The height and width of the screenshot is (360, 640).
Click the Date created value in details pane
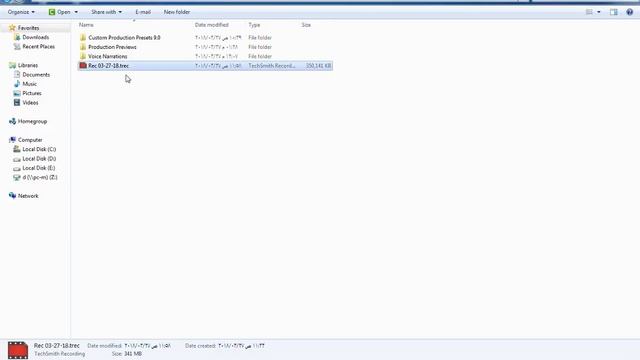tap(241, 346)
